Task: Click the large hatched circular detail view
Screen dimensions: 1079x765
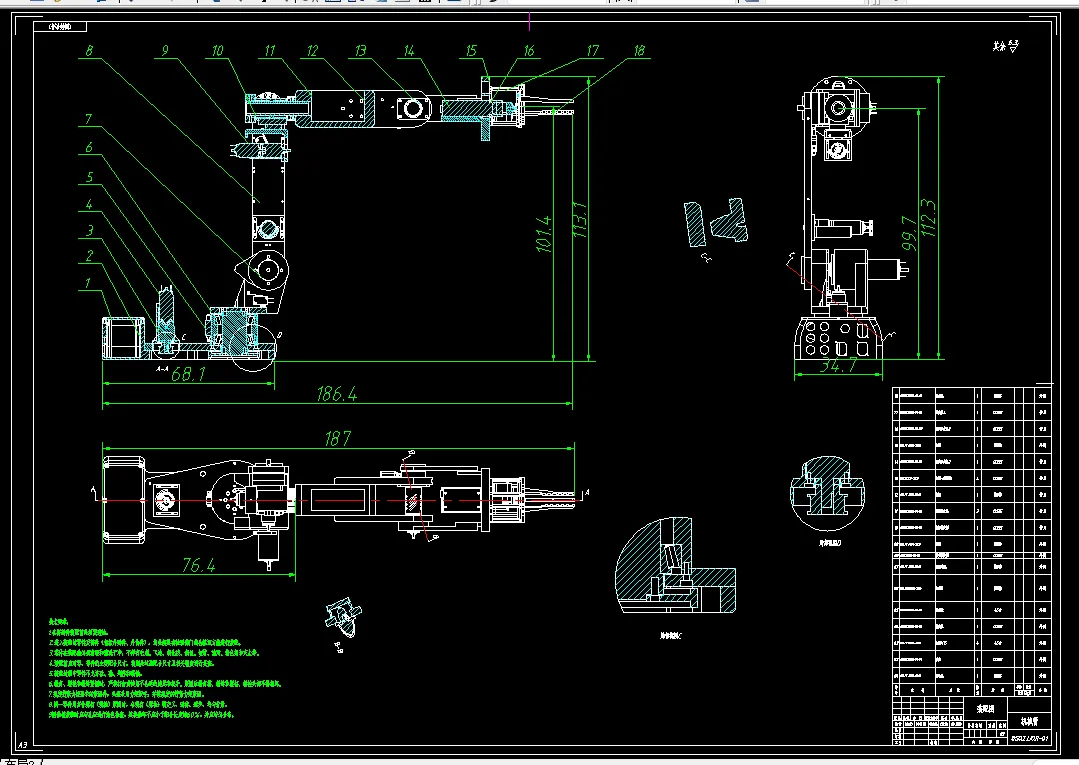Action: pos(675,565)
